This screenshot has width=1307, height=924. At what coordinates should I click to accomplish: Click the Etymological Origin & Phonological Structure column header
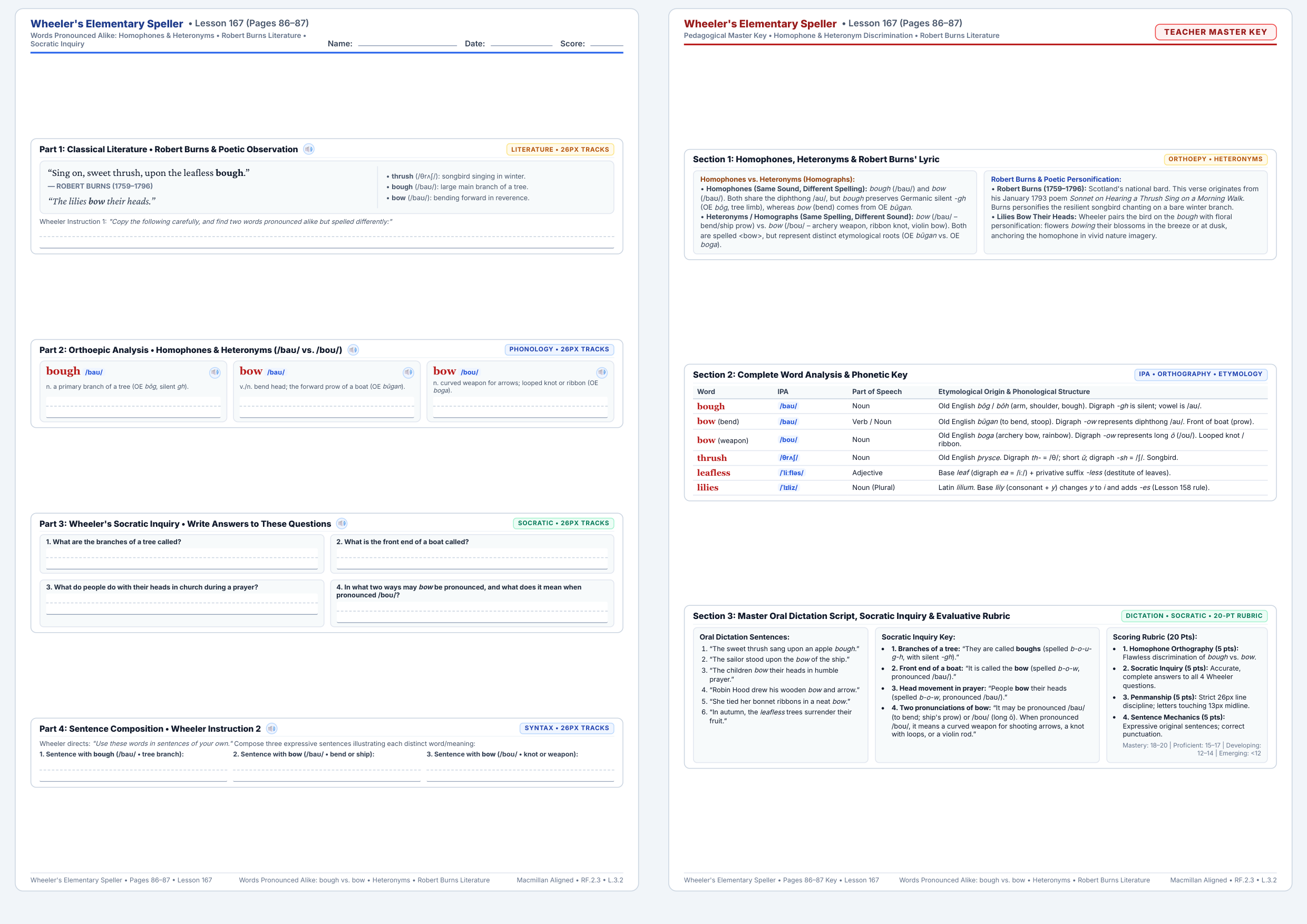click(1014, 391)
